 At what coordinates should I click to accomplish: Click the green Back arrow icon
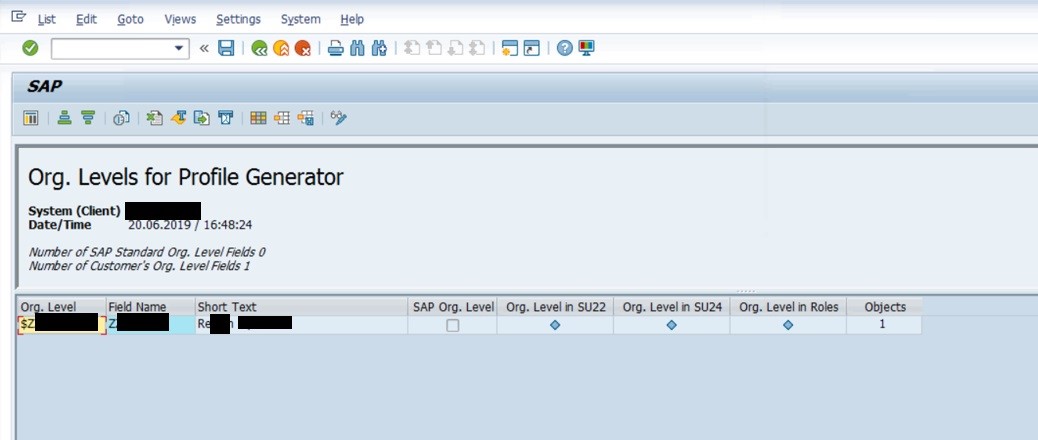(x=260, y=48)
